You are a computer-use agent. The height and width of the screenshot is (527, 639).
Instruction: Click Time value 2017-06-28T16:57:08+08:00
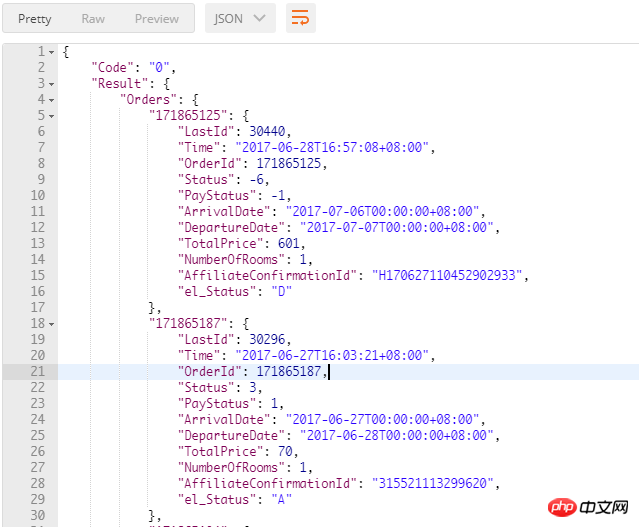click(332, 147)
